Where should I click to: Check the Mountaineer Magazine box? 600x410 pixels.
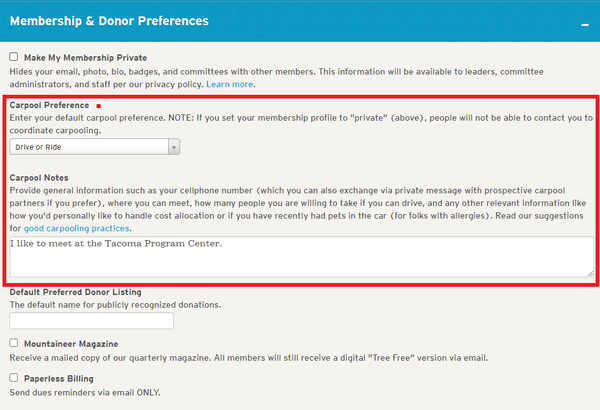tap(14, 343)
